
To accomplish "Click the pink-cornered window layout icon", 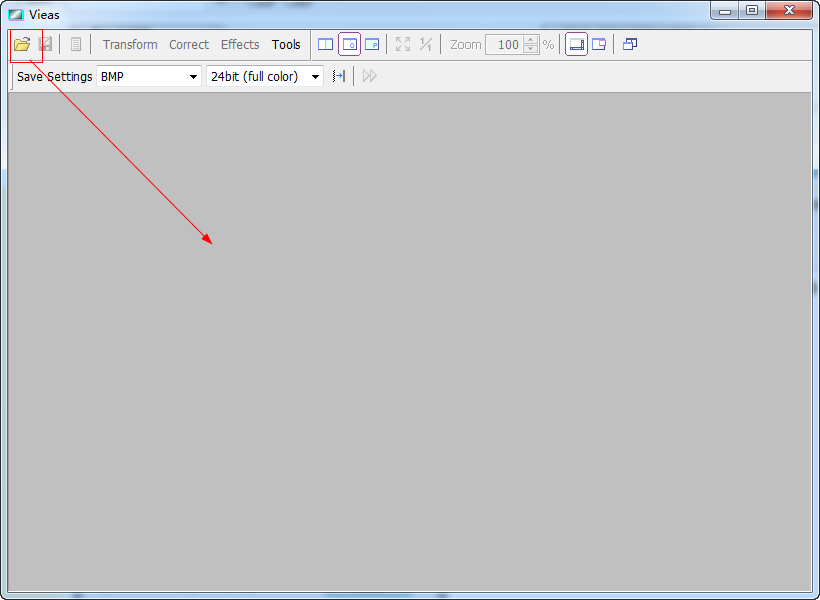I will click(x=599, y=44).
